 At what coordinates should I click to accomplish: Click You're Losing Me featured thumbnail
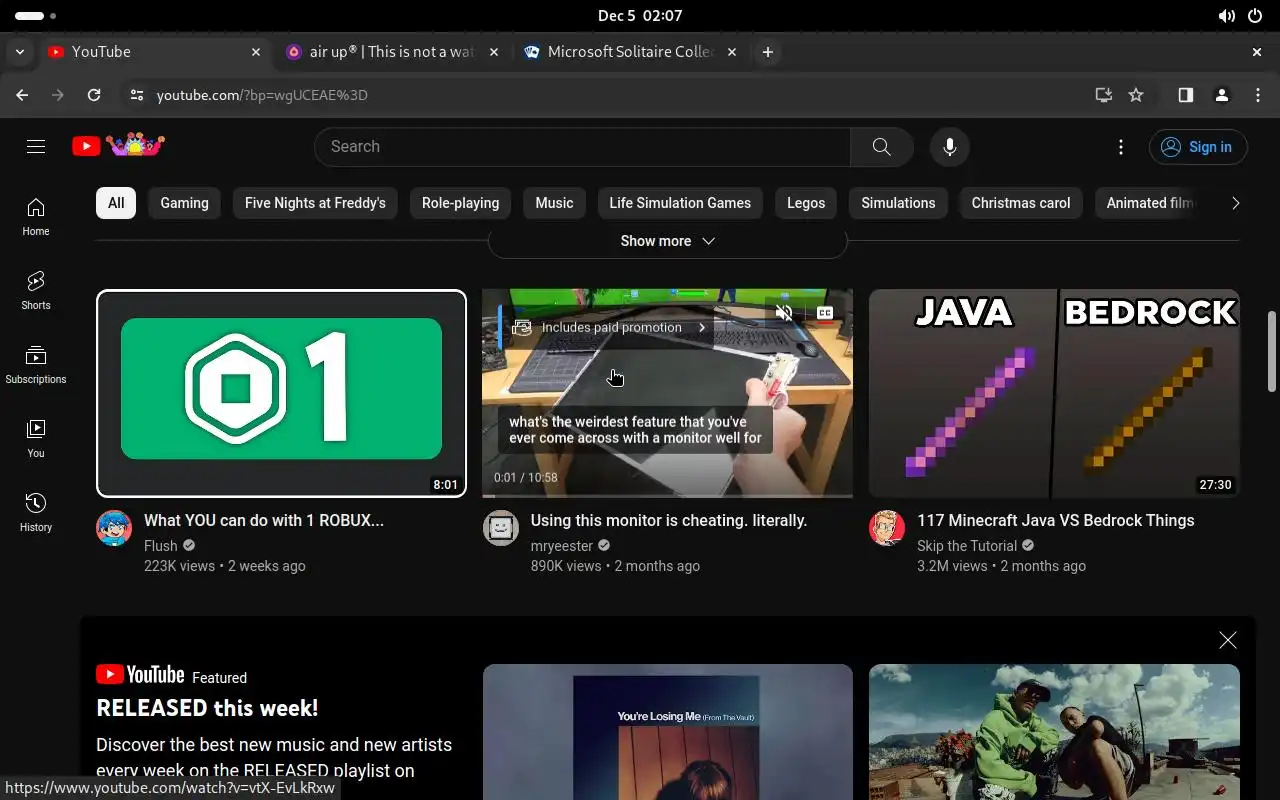point(668,732)
